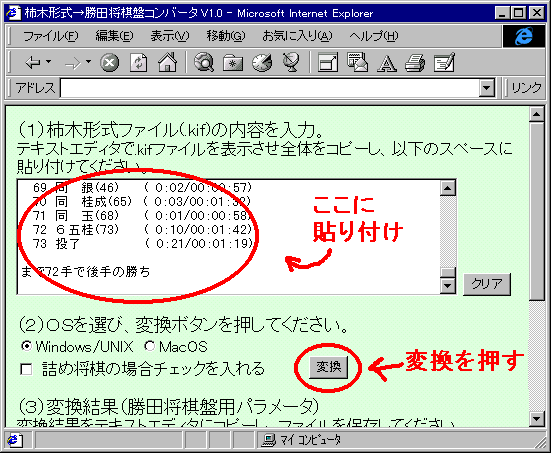Close the Internet Explorer window
The height and width of the screenshot is (453, 551).
[537, 13]
